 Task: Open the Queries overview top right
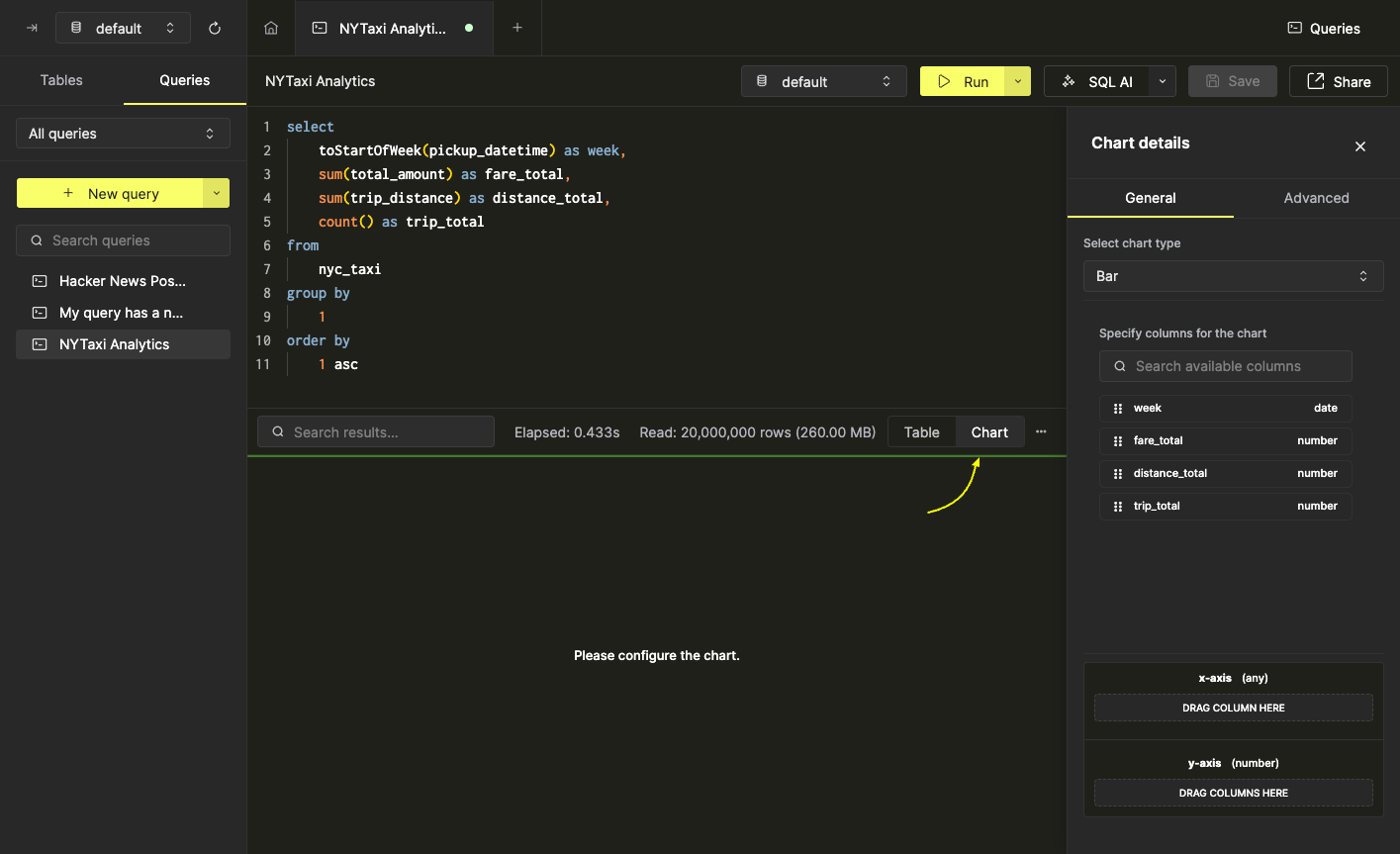[x=1323, y=28]
